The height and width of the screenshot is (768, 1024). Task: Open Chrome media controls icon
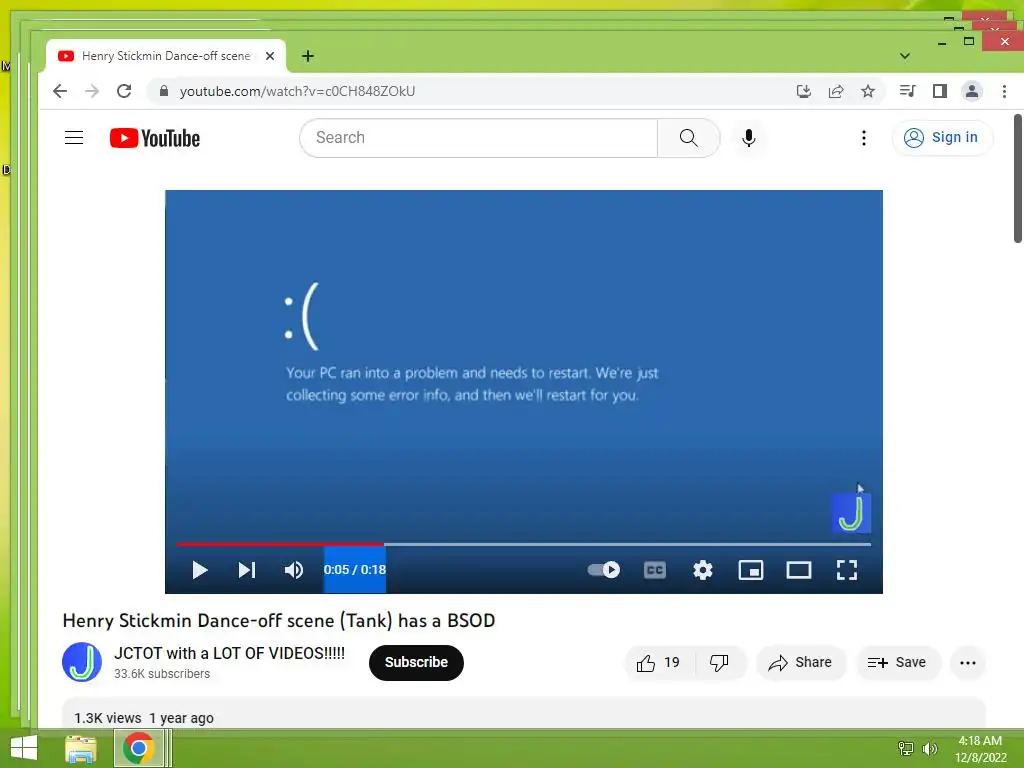[x=907, y=91]
